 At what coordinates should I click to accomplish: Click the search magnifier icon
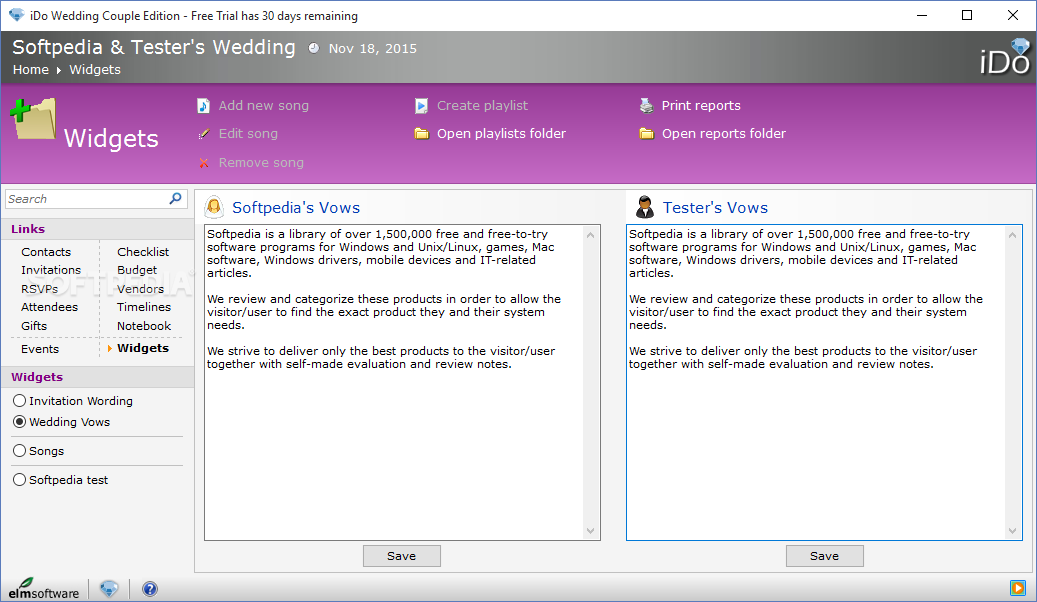pyautogui.click(x=175, y=198)
